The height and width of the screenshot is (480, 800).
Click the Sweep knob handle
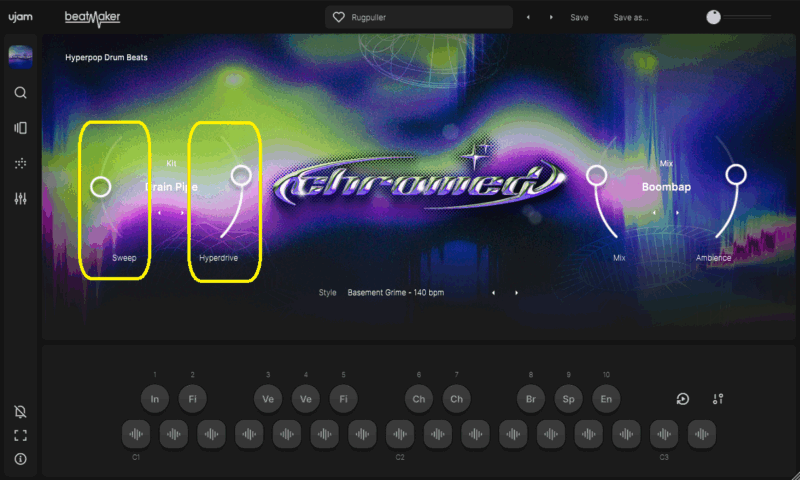[x=101, y=187]
